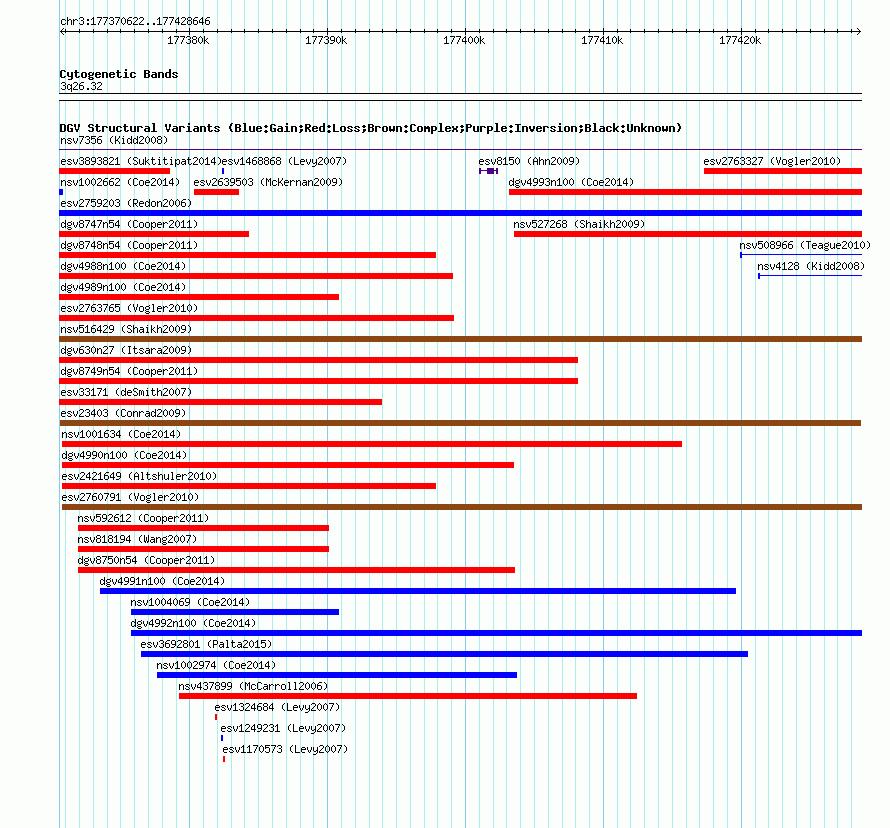Select the blue esv2759203 gain bar
This screenshot has height=828, width=890.
[461, 213]
